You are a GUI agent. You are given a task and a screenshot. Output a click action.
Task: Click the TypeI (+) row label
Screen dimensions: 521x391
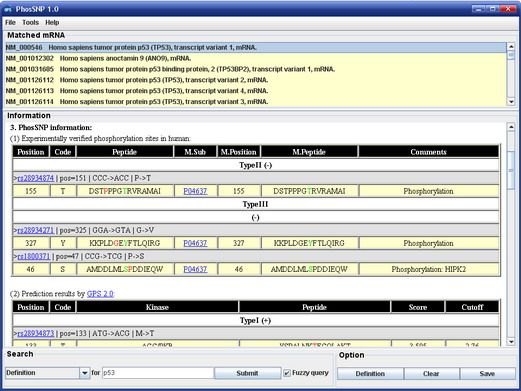click(x=255, y=321)
